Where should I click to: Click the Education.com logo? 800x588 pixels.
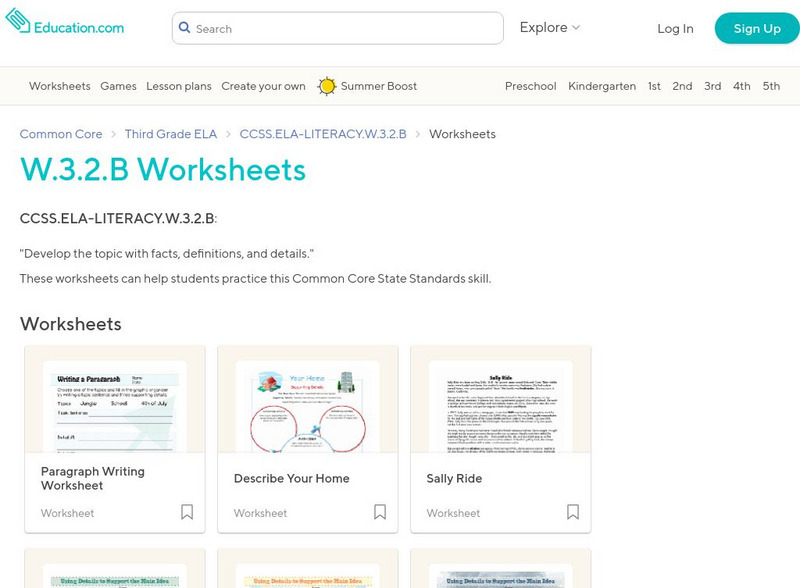click(65, 22)
